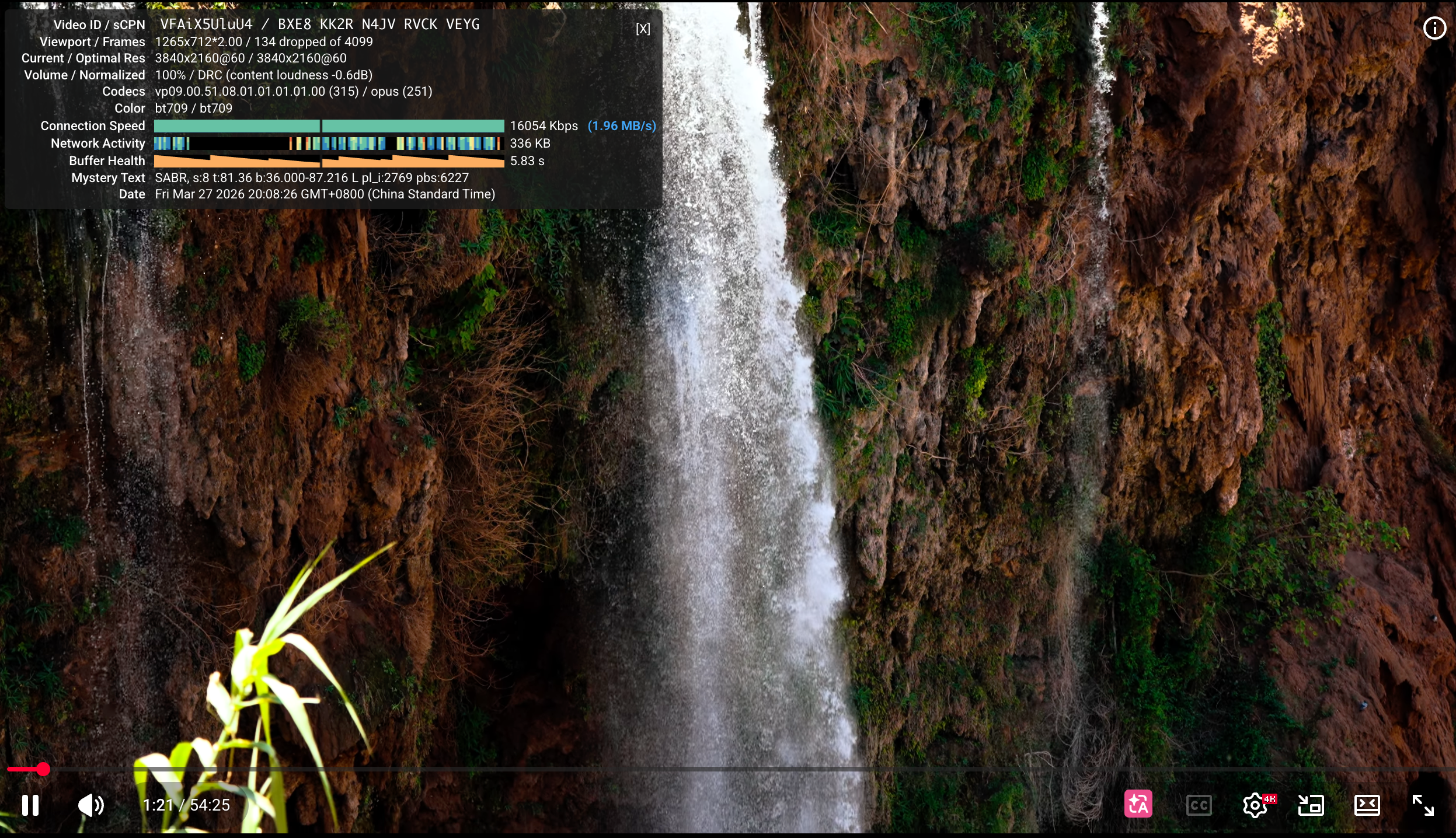Click the green Connection Speed graph
This screenshot has width=1456, height=838.
point(329,126)
